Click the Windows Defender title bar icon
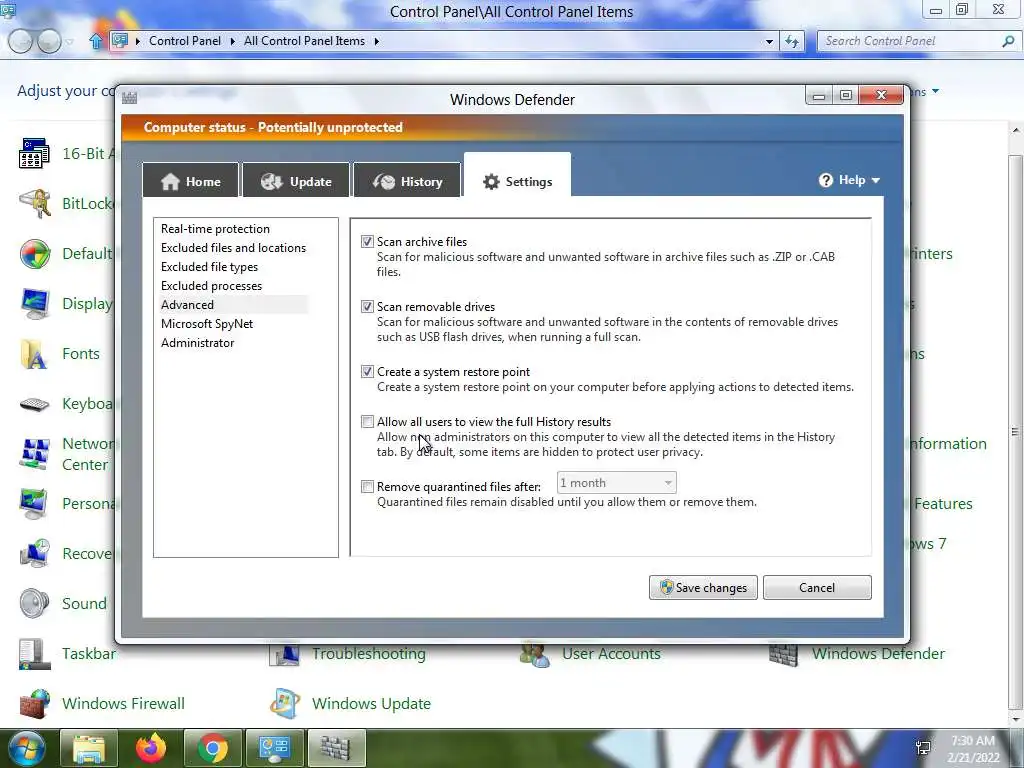The image size is (1024, 768). 130,98
